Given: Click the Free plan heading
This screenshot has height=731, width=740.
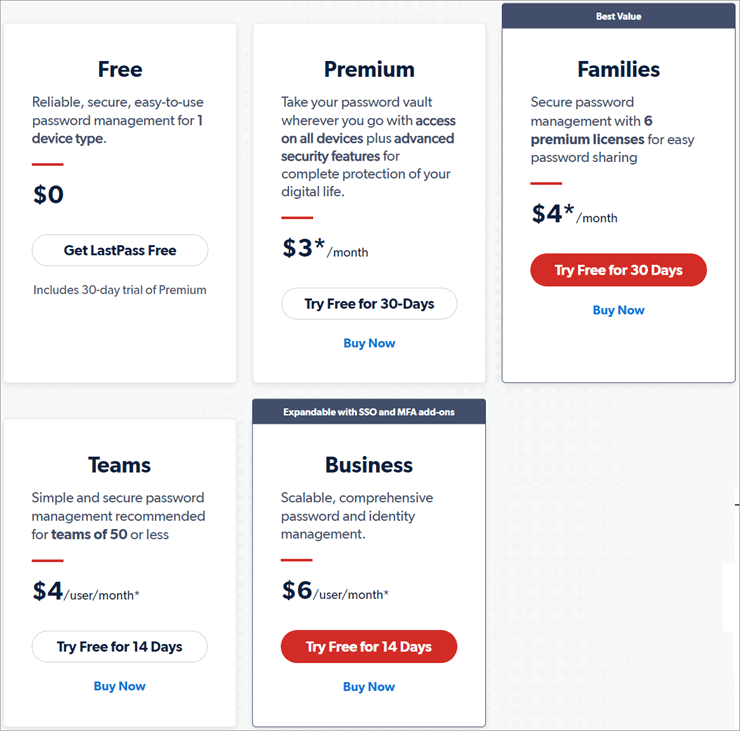Looking at the screenshot, I should click(x=120, y=69).
